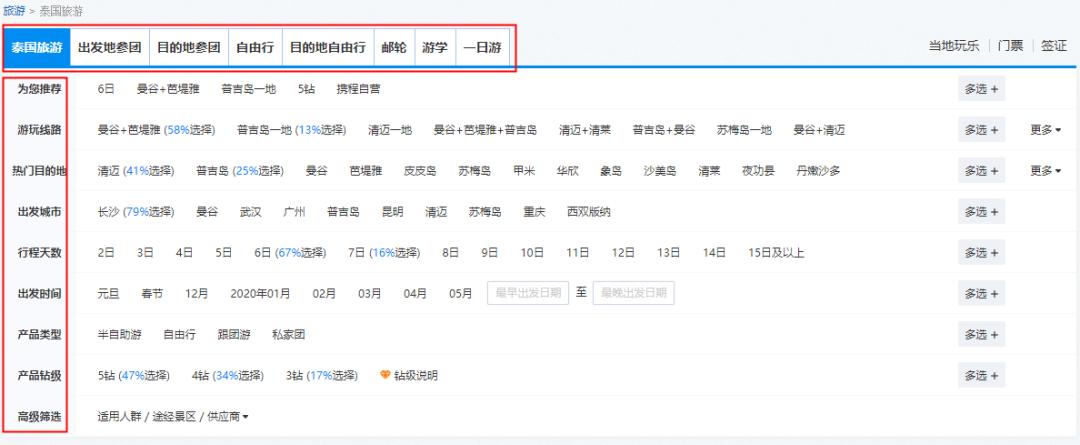Focus the 最早出发日期 date field
Screen dimensions: 1080x445
(x=528, y=293)
